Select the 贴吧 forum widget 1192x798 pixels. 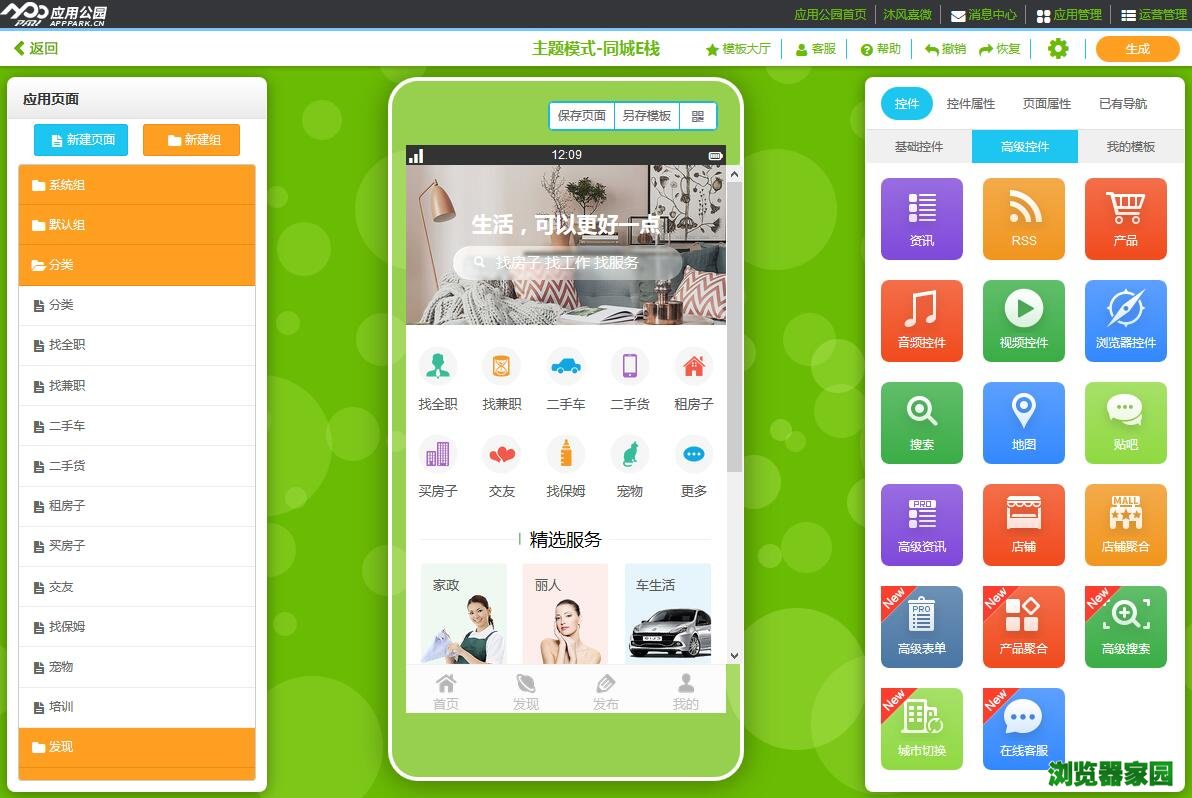[1125, 423]
